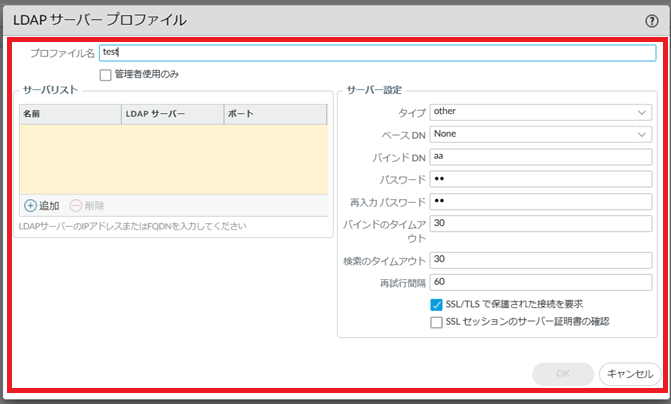671x404 pixels.
Task: Click the 追加 plus icon
Action: click(30, 205)
